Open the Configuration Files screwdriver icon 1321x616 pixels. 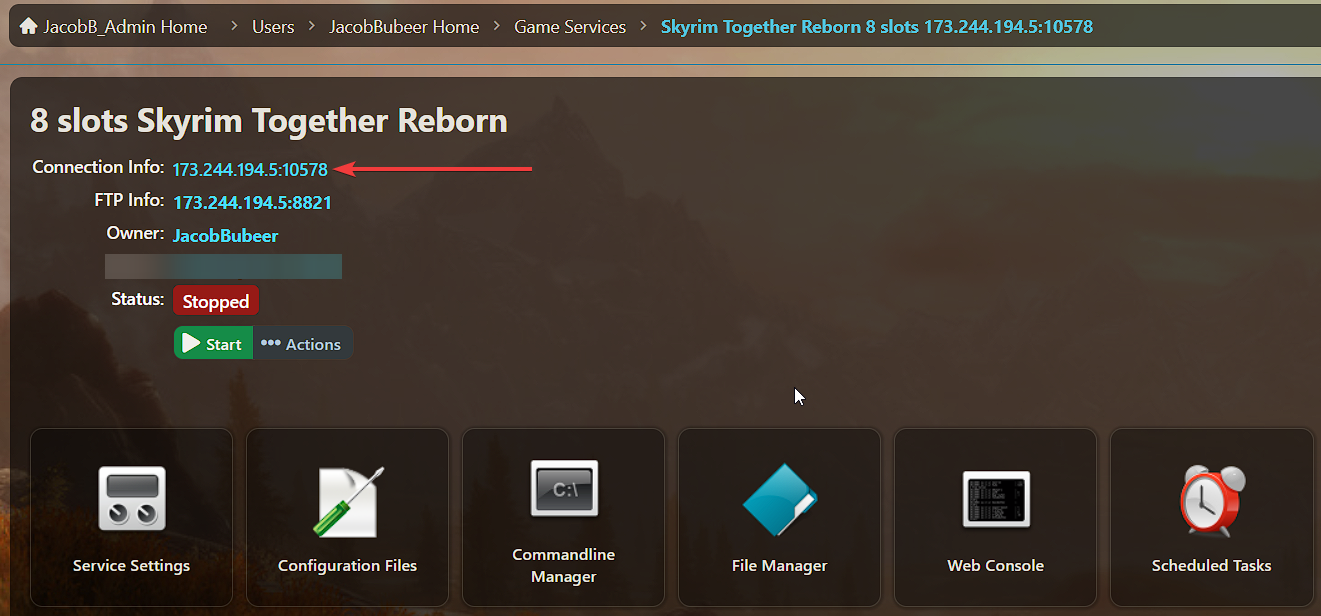[x=347, y=500]
